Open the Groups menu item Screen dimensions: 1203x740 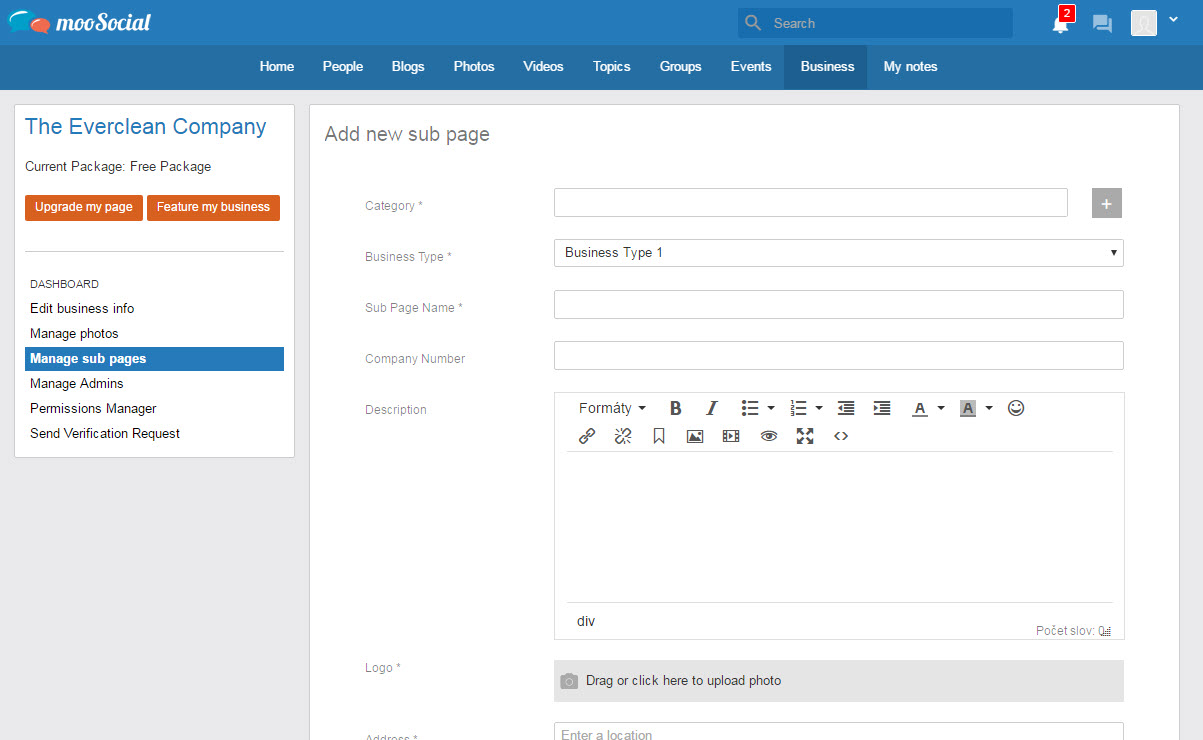(680, 66)
